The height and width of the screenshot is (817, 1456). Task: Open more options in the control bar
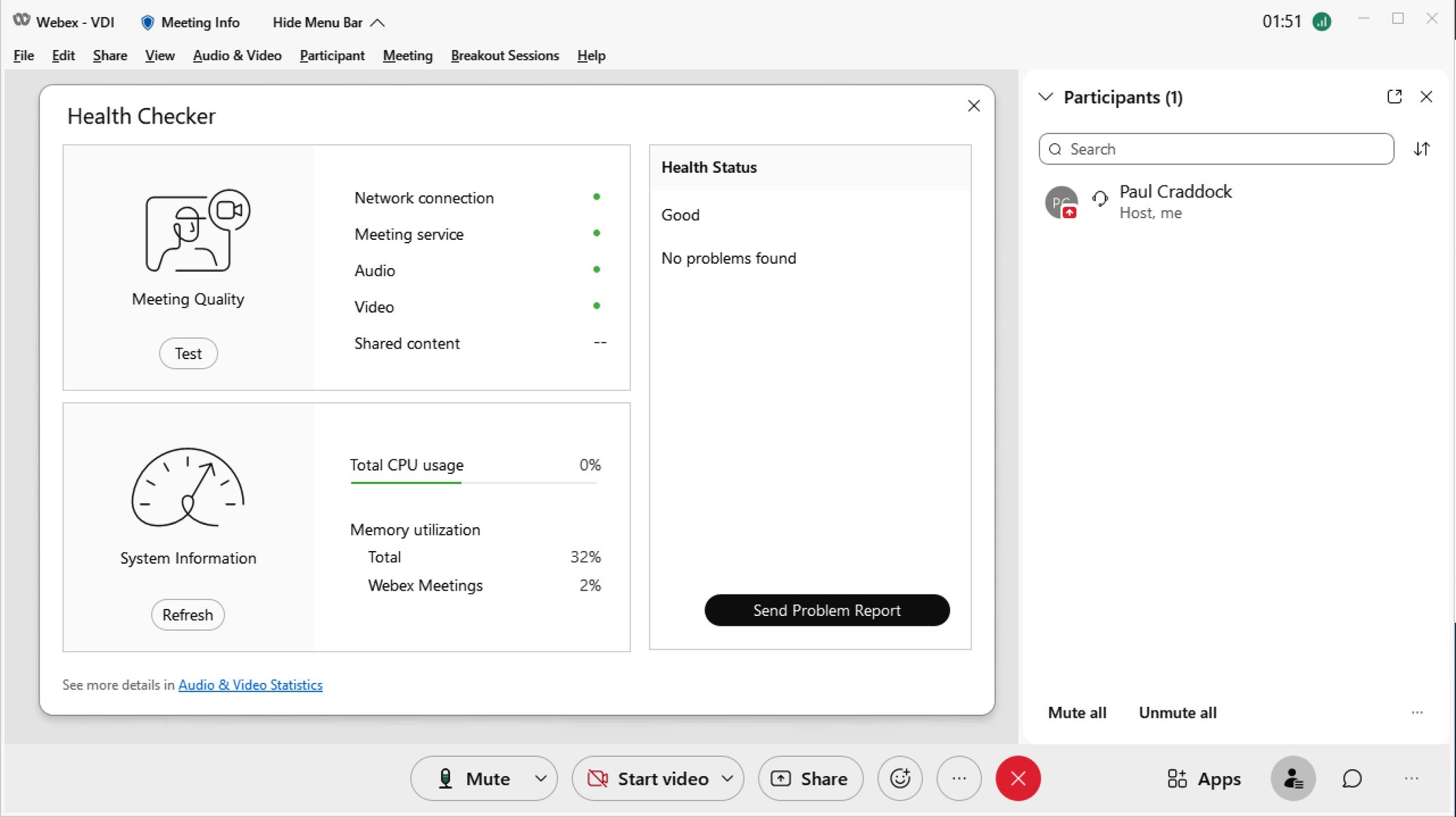point(959,778)
